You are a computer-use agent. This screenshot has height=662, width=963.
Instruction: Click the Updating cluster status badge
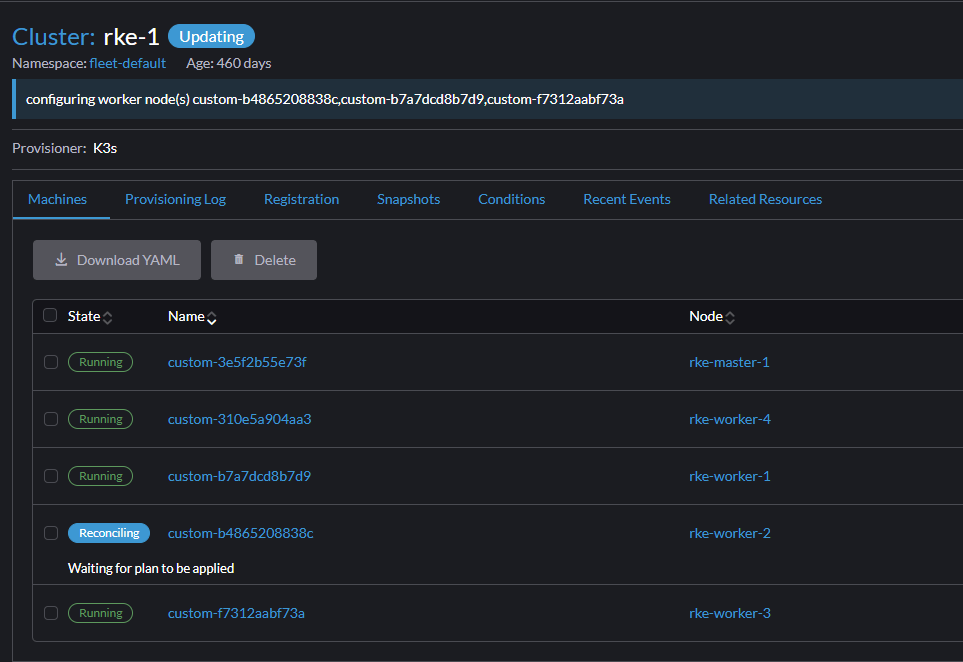[x=211, y=37]
